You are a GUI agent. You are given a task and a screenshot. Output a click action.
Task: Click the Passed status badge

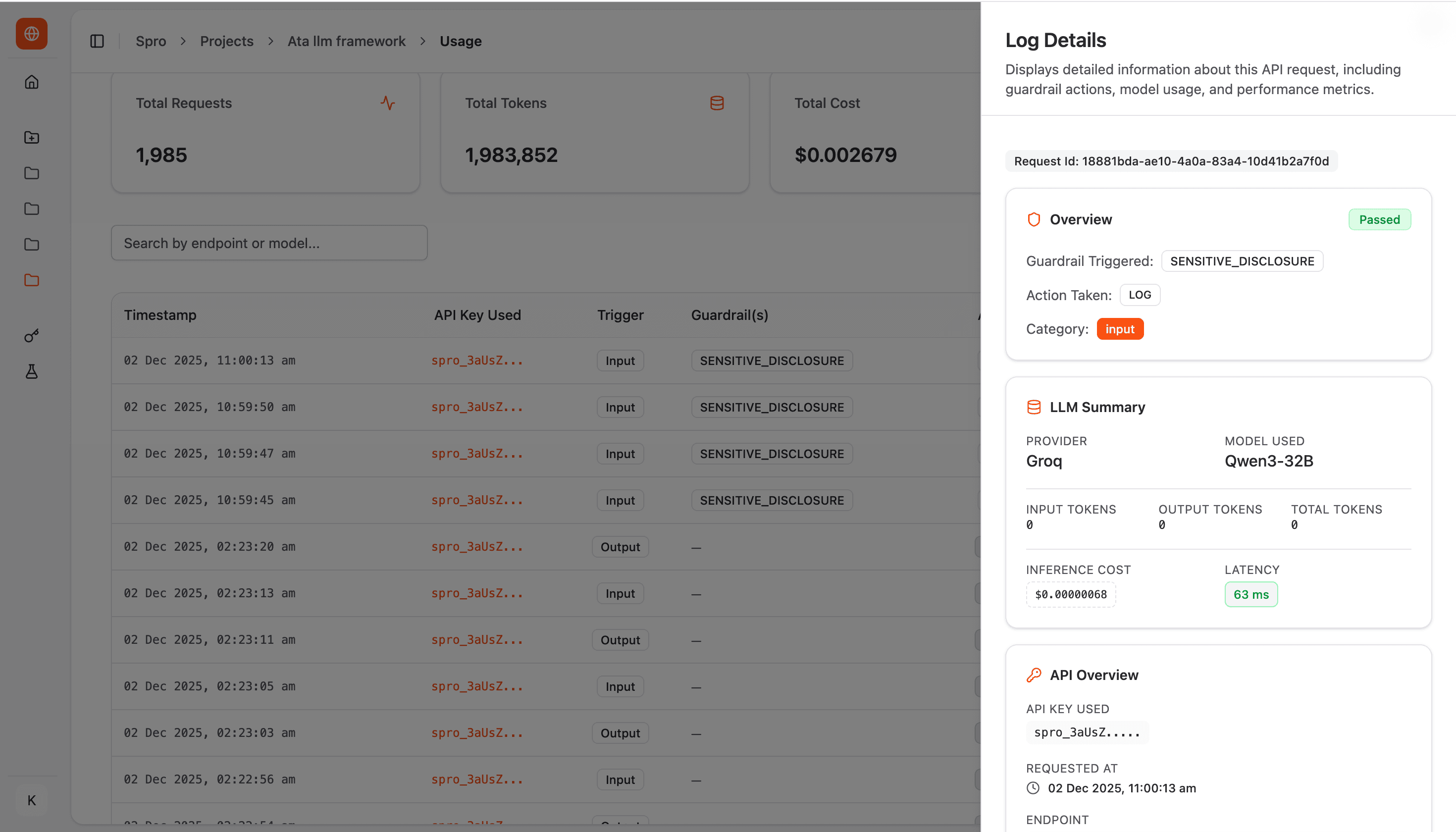pyautogui.click(x=1379, y=219)
